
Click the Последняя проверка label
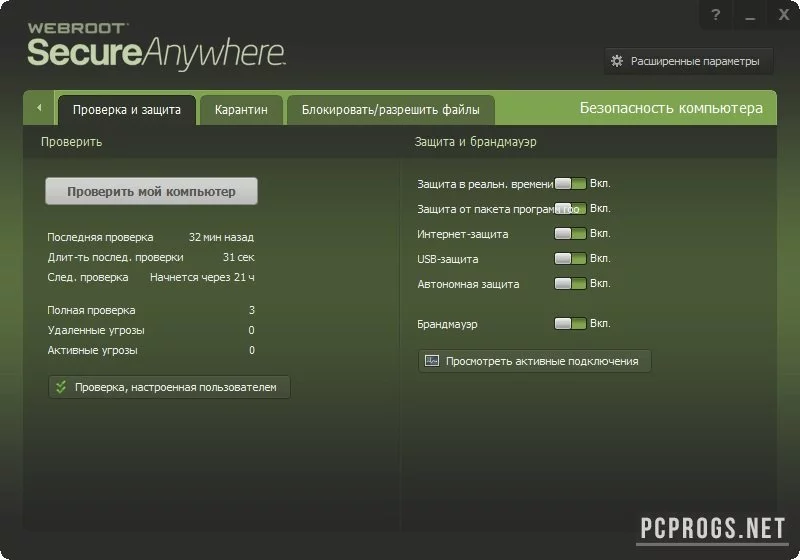100,237
